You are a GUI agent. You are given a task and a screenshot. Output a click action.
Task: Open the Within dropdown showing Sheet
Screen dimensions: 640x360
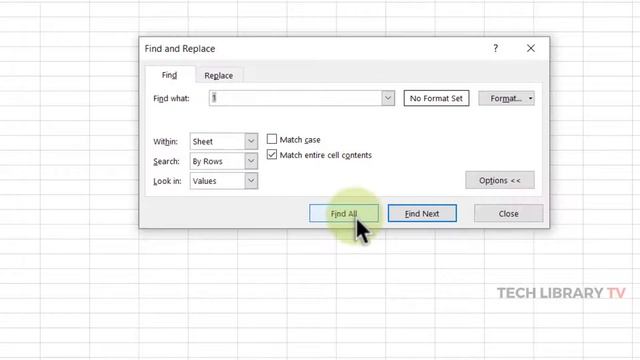224,142
